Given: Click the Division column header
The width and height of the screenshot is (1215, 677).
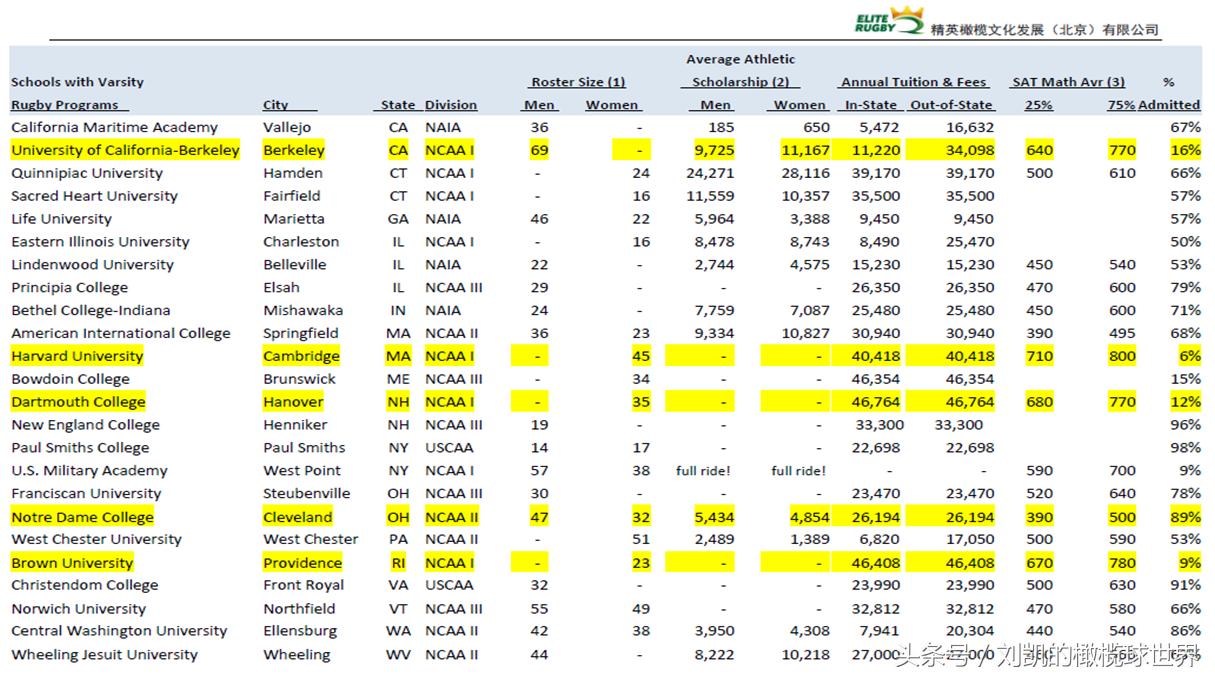Looking at the screenshot, I should [450, 105].
